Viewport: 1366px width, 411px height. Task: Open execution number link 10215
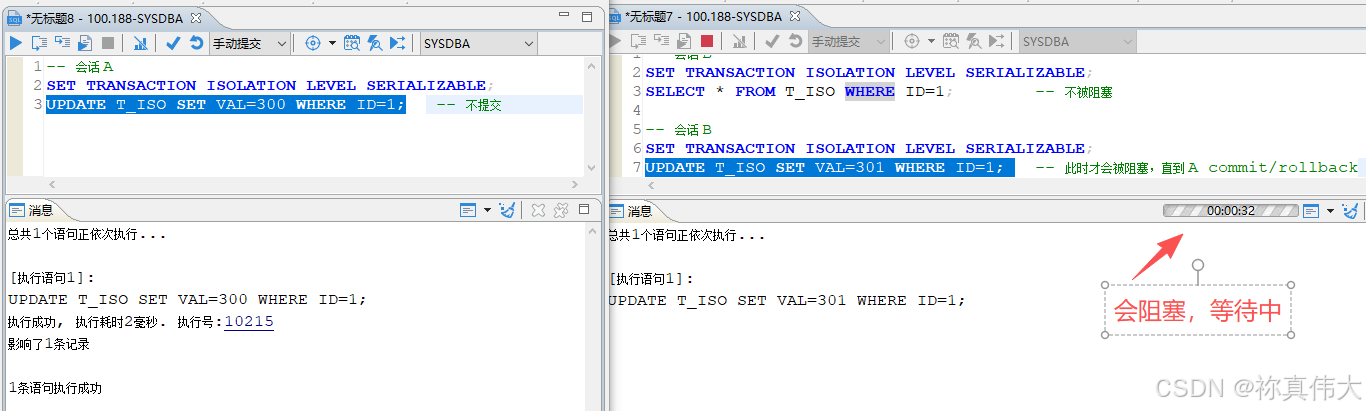249,322
